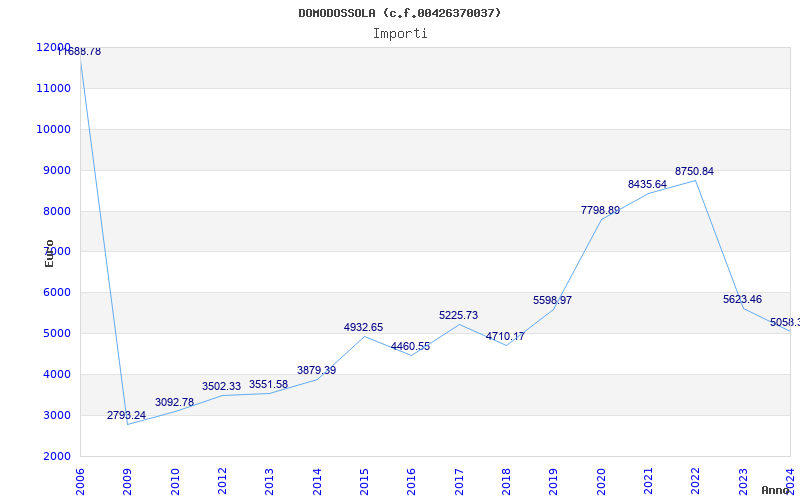Click the 2012 x-axis year label

coord(222,482)
